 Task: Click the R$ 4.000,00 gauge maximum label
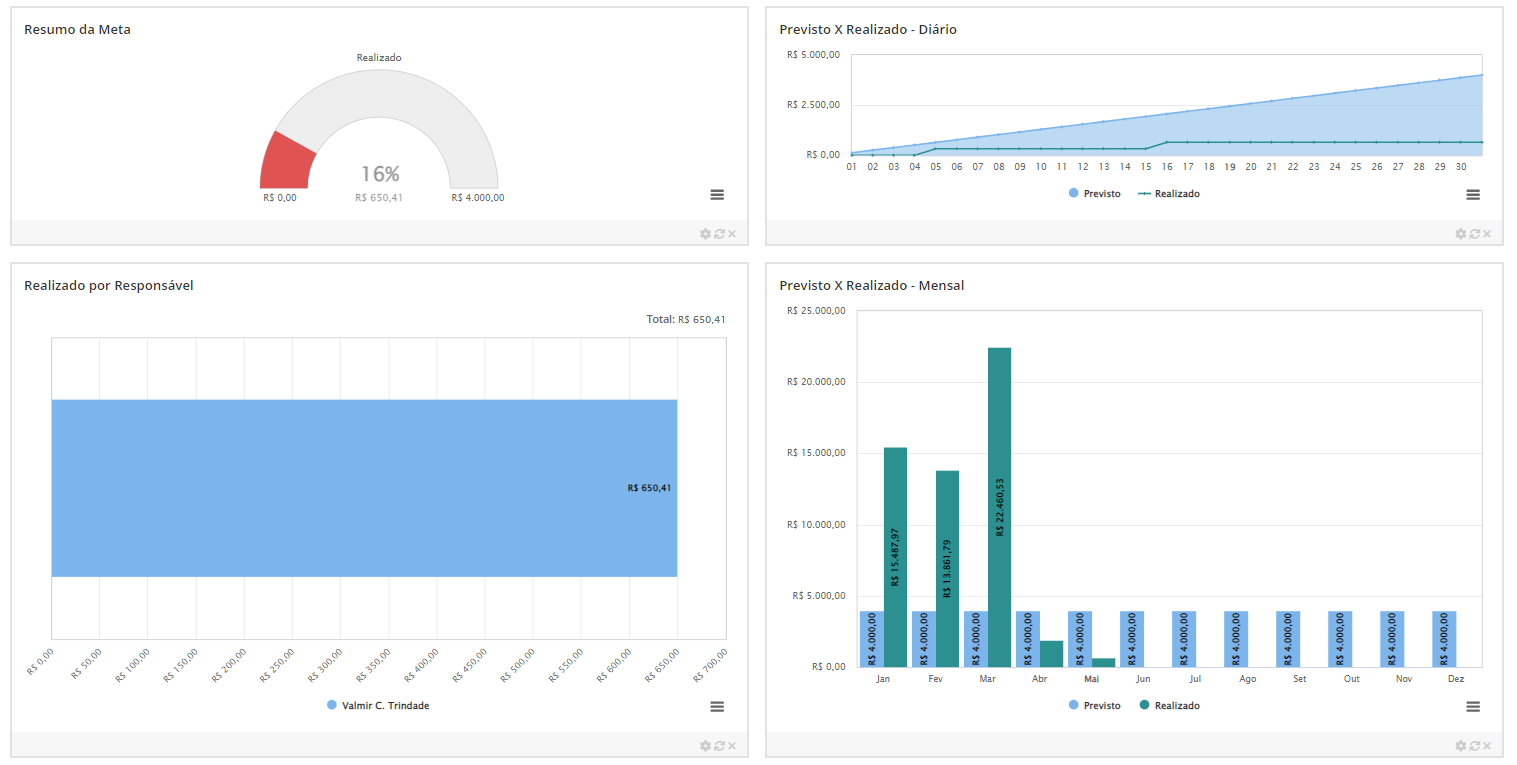tap(478, 198)
